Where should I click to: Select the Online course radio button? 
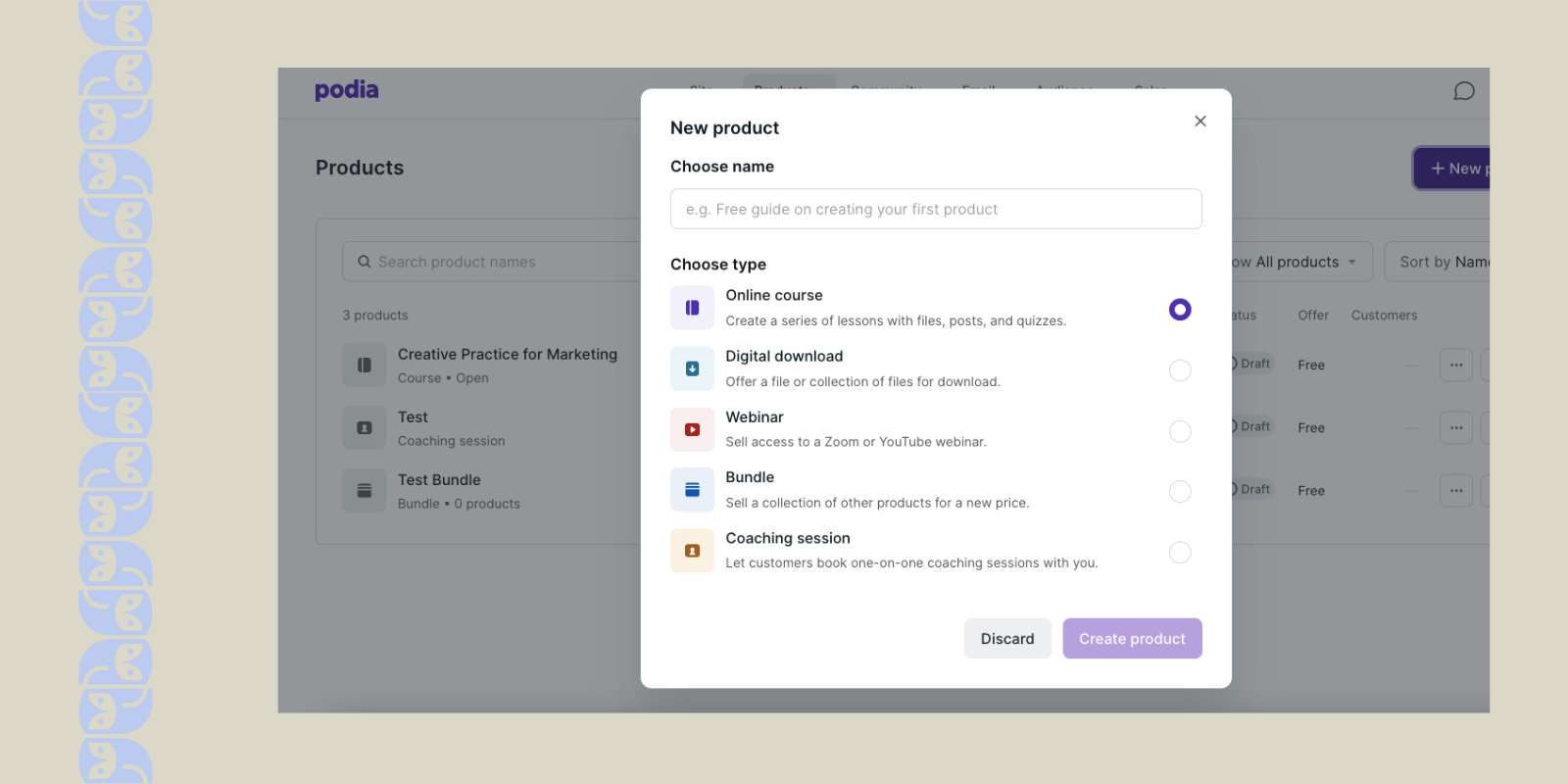[x=1180, y=310]
